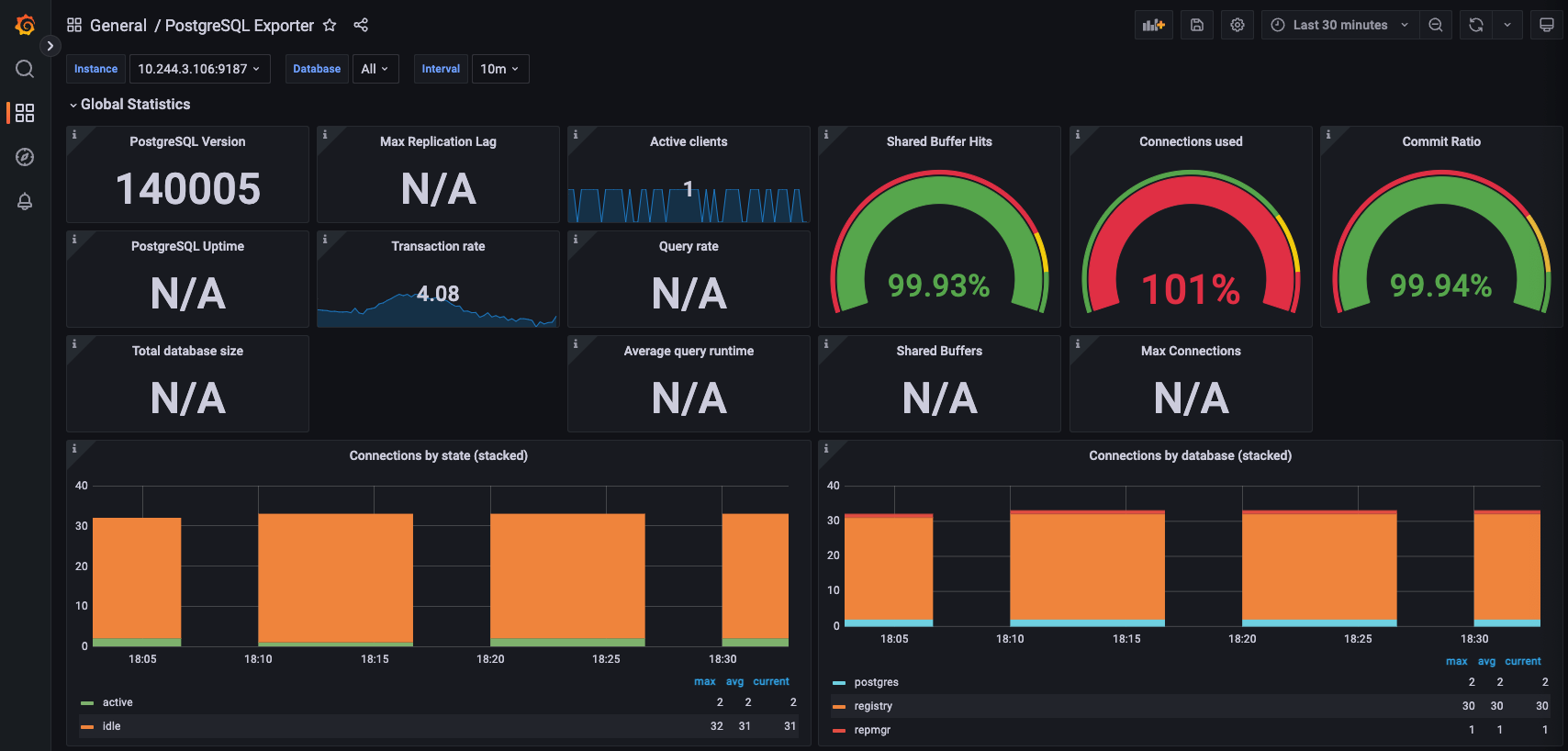Open Connections used panel title menu

point(1191,141)
